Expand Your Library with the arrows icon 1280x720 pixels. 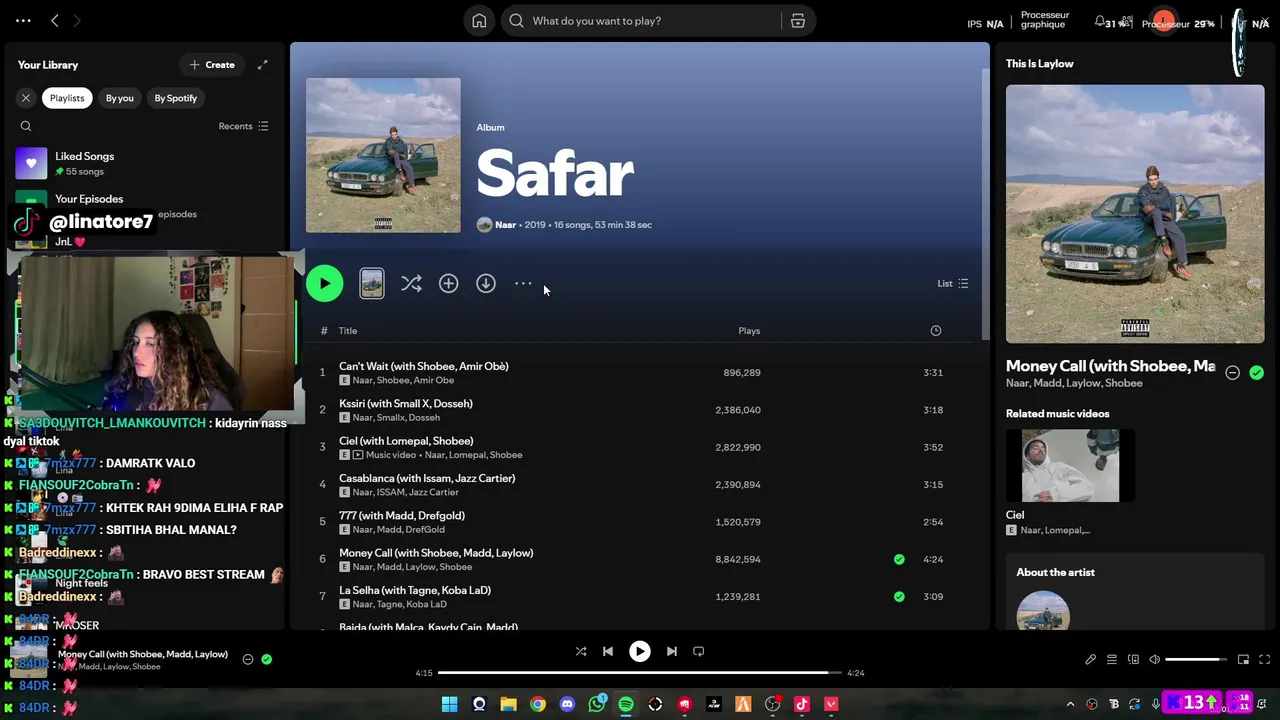pos(262,65)
